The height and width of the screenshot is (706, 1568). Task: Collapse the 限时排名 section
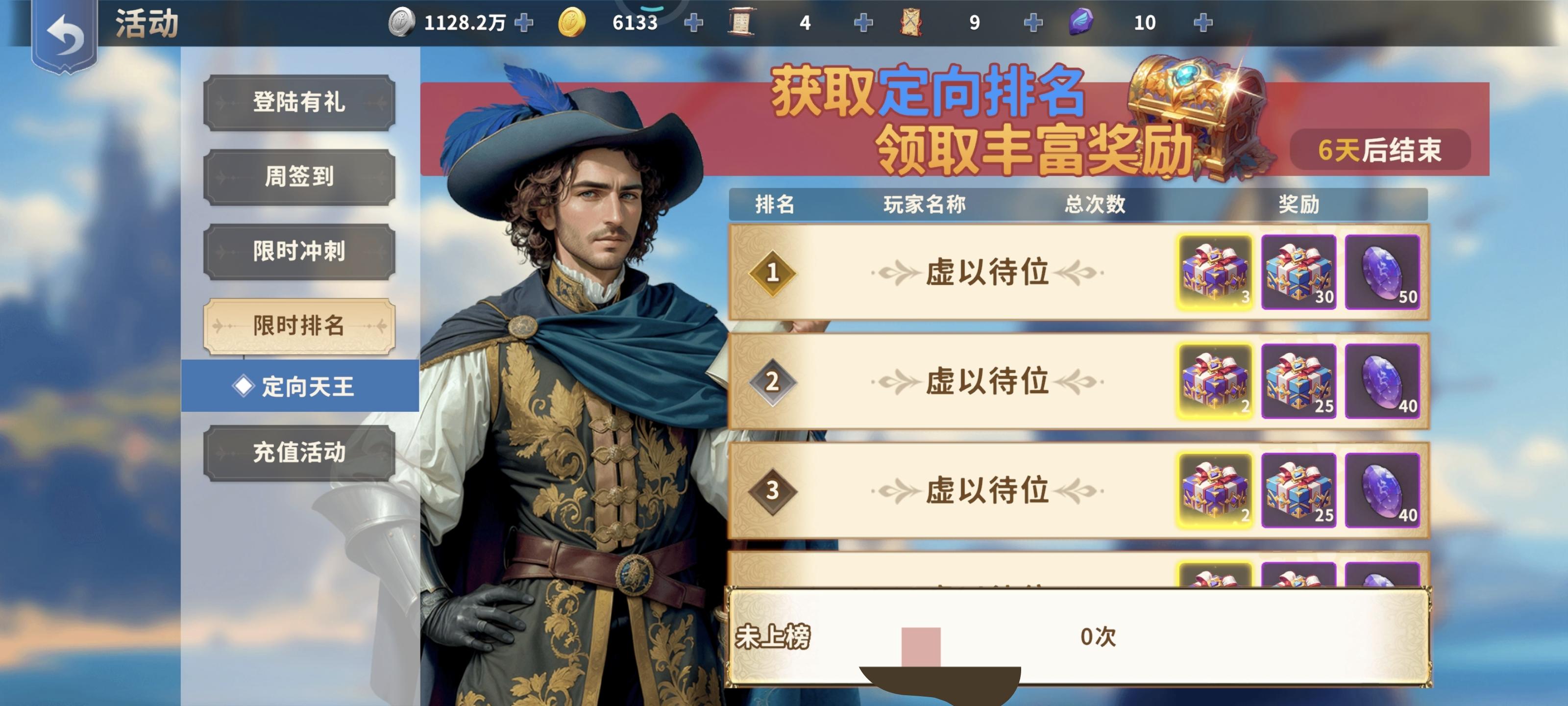[x=299, y=326]
